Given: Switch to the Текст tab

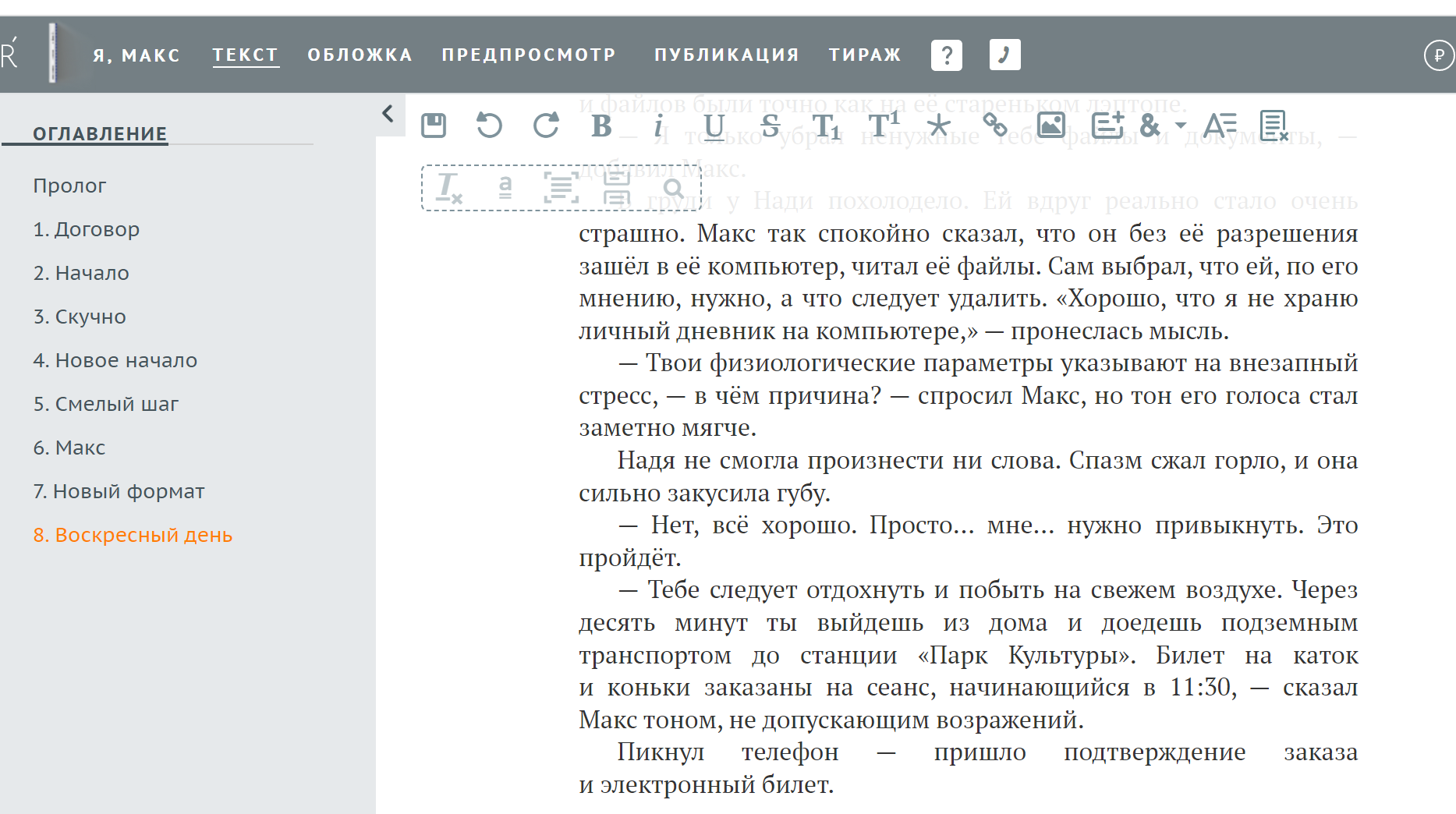Looking at the screenshot, I should pos(246,55).
